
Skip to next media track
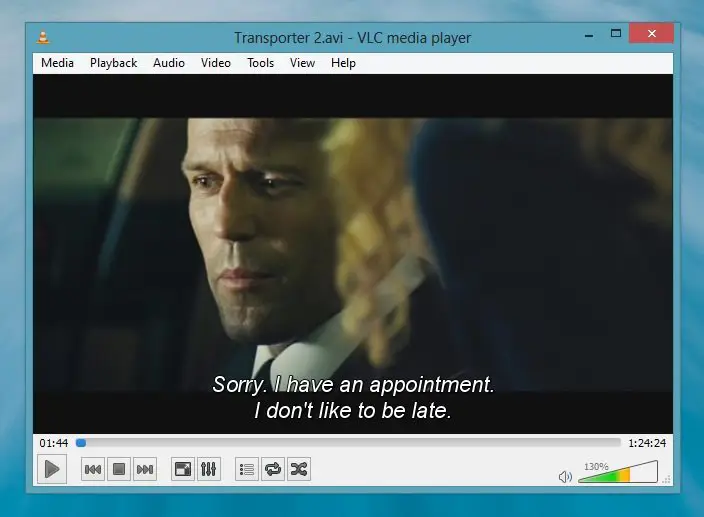tap(145, 469)
